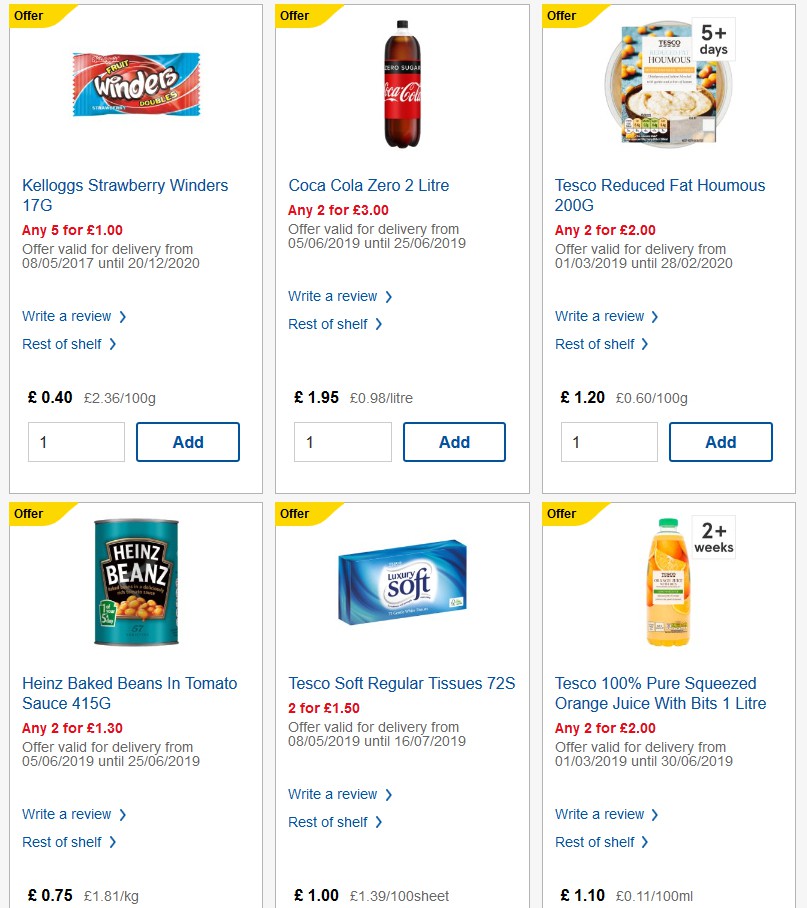Screen dimensions: 807x908
Task: Add Kelloggs Strawberry Winders to basket
Action: 187,441
